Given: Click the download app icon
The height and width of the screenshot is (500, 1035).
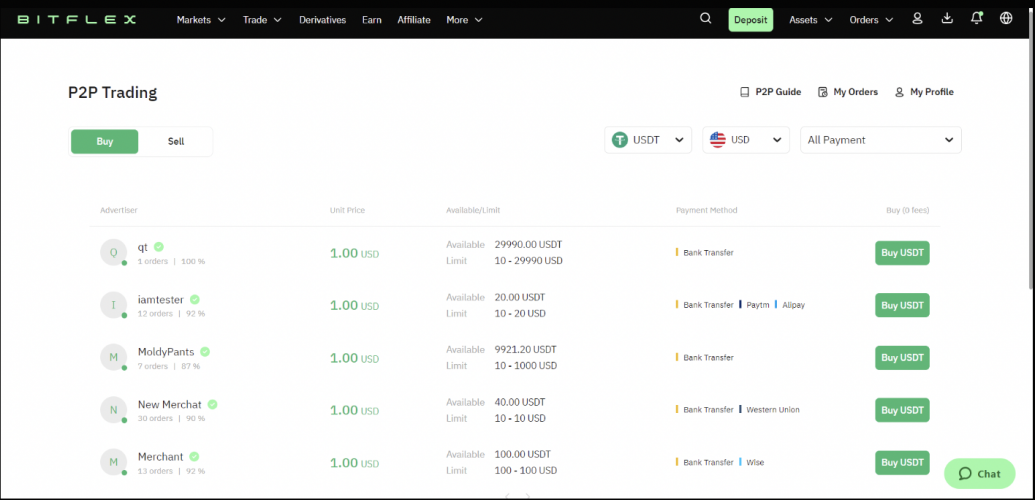Looking at the screenshot, I should coord(947,18).
